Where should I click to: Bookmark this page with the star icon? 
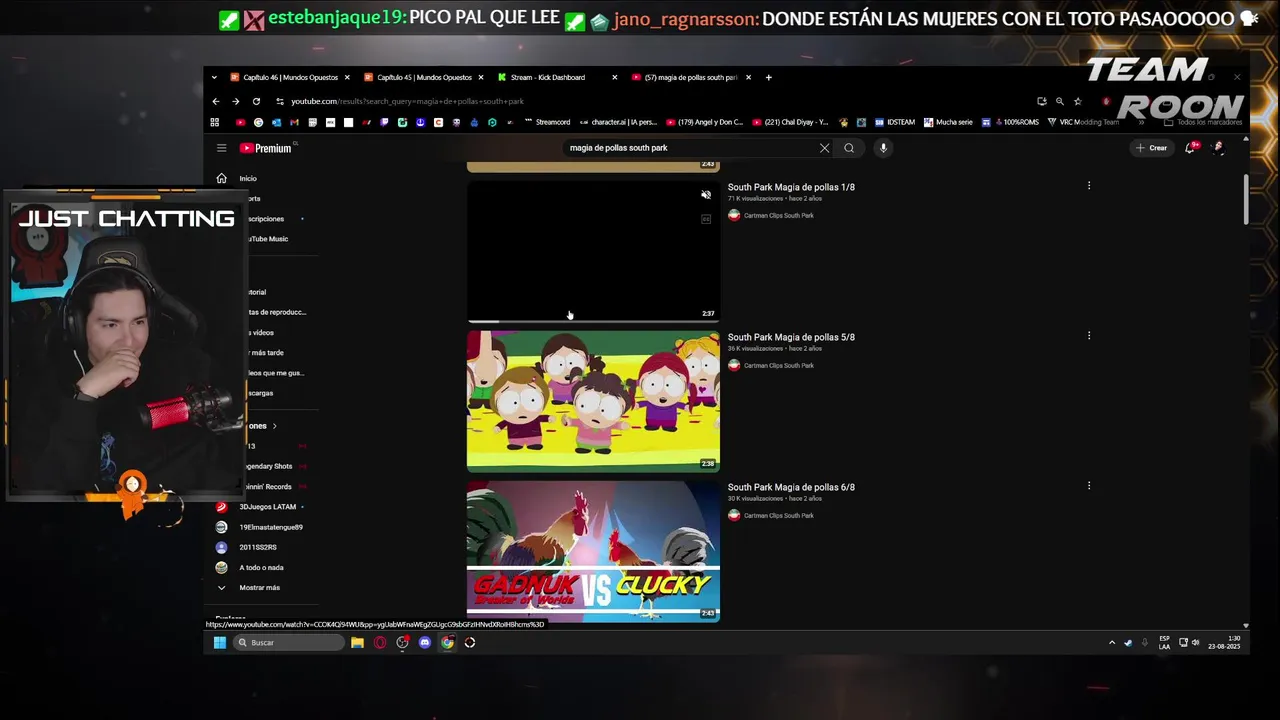click(1077, 101)
